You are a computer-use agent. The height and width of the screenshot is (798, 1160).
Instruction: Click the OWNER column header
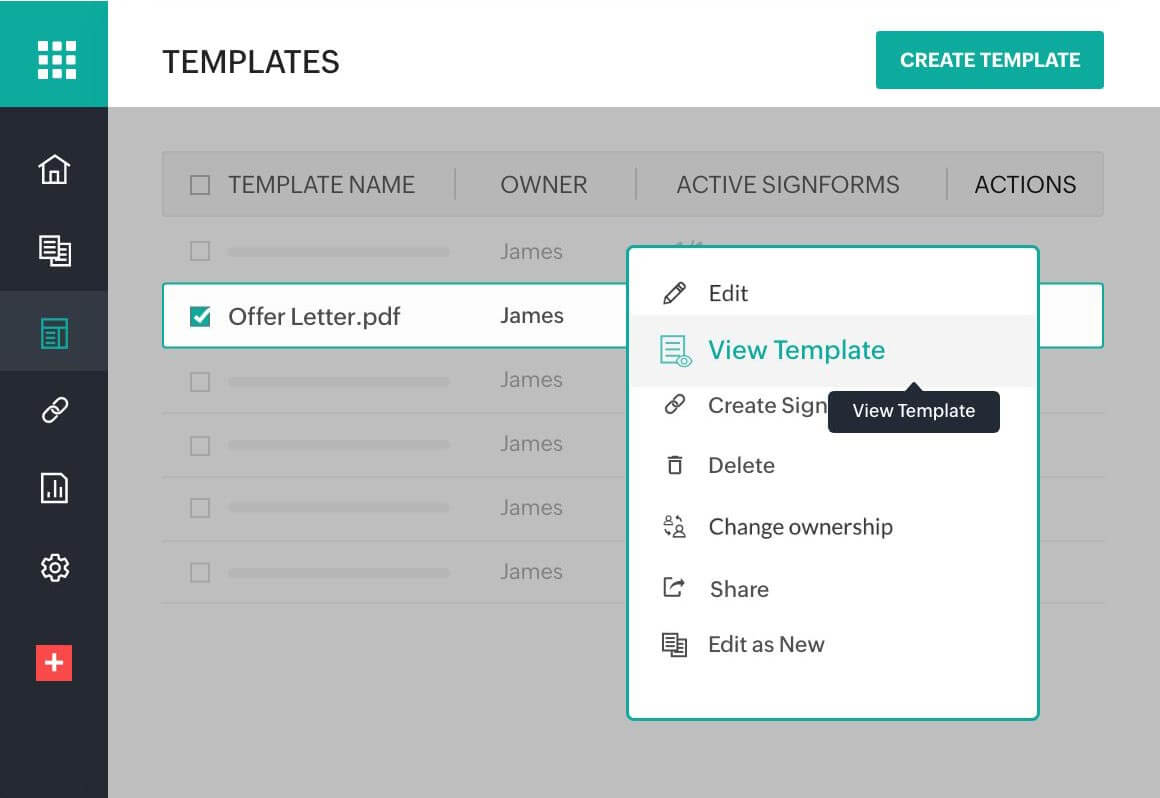543,184
